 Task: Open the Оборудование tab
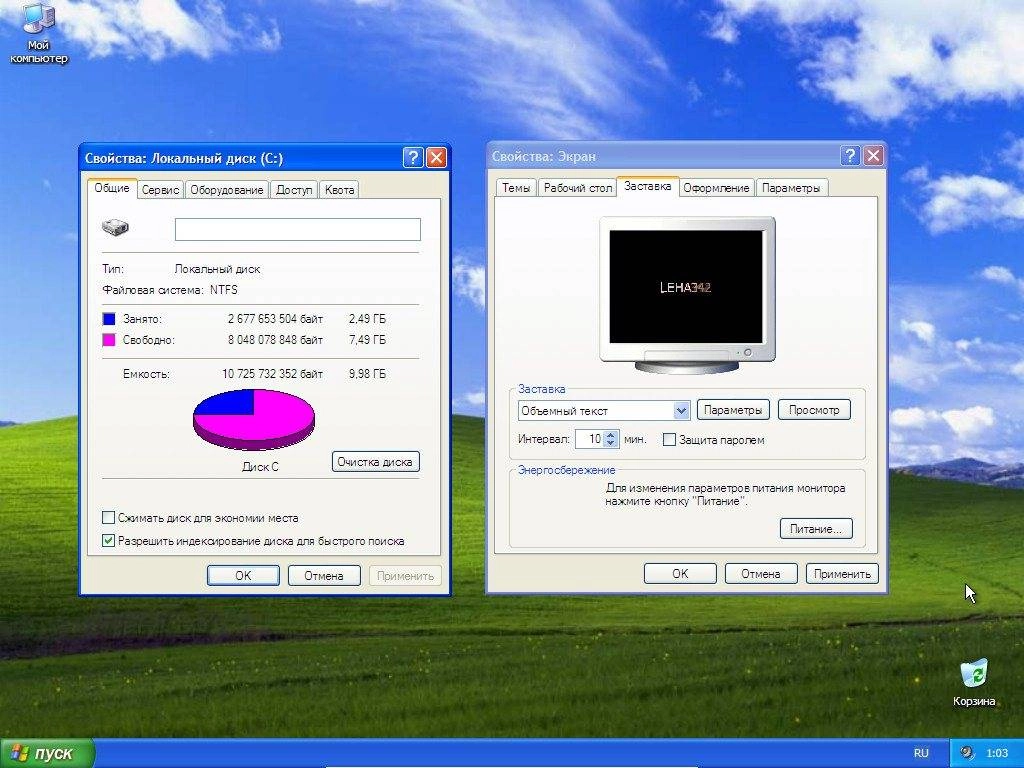pyautogui.click(x=227, y=190)
